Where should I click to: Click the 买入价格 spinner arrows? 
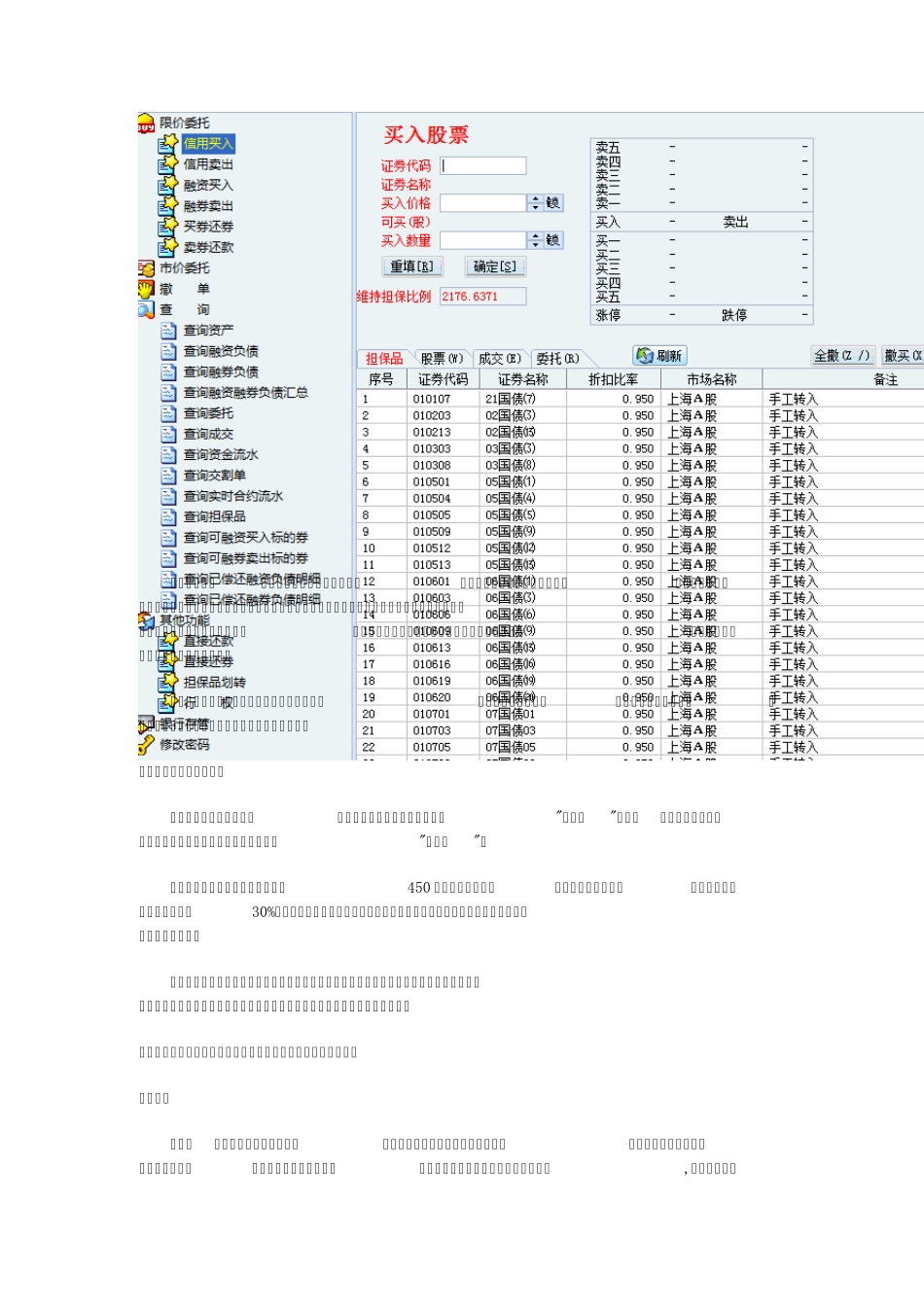point(535,202)
